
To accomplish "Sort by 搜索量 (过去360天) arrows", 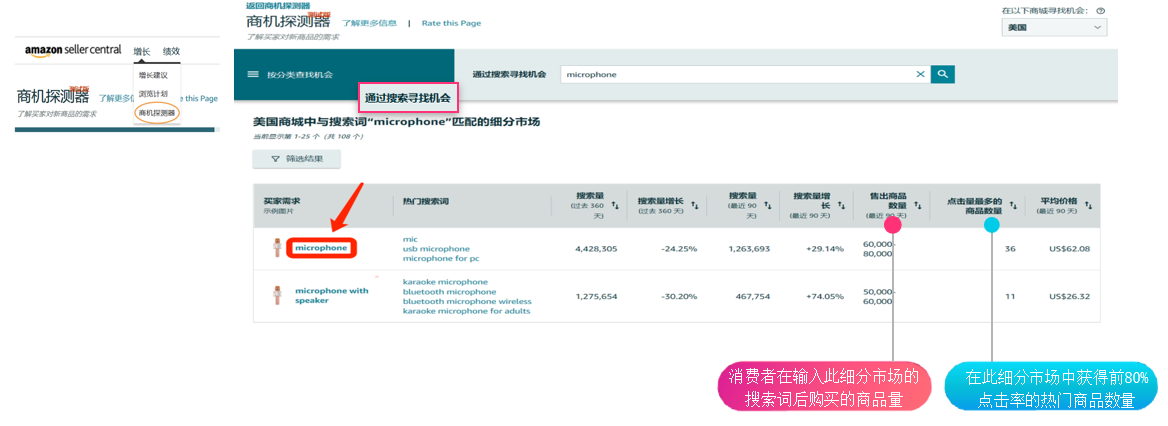I will (615, 204).
